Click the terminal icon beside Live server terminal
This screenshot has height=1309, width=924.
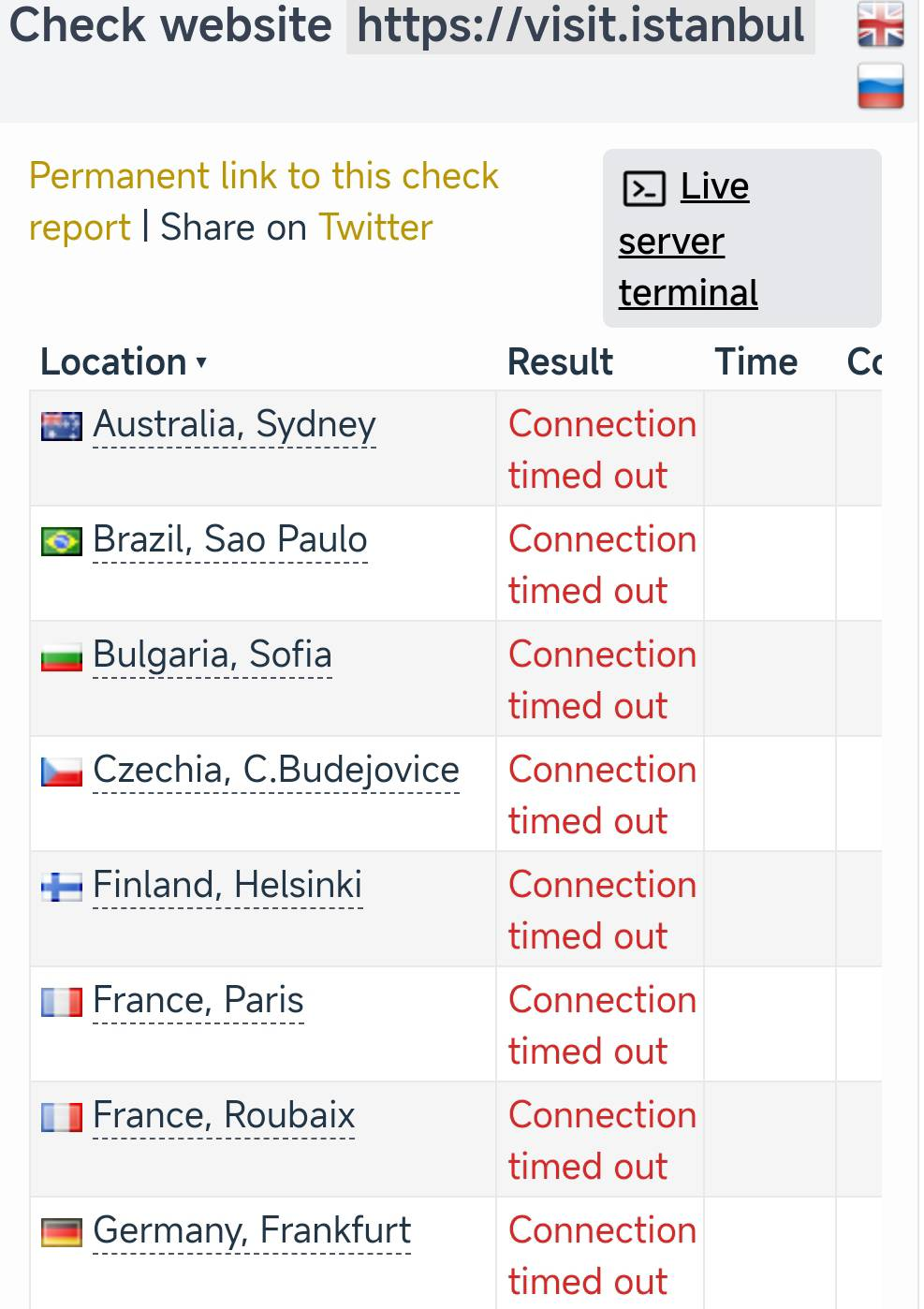[x=644, y=188]
